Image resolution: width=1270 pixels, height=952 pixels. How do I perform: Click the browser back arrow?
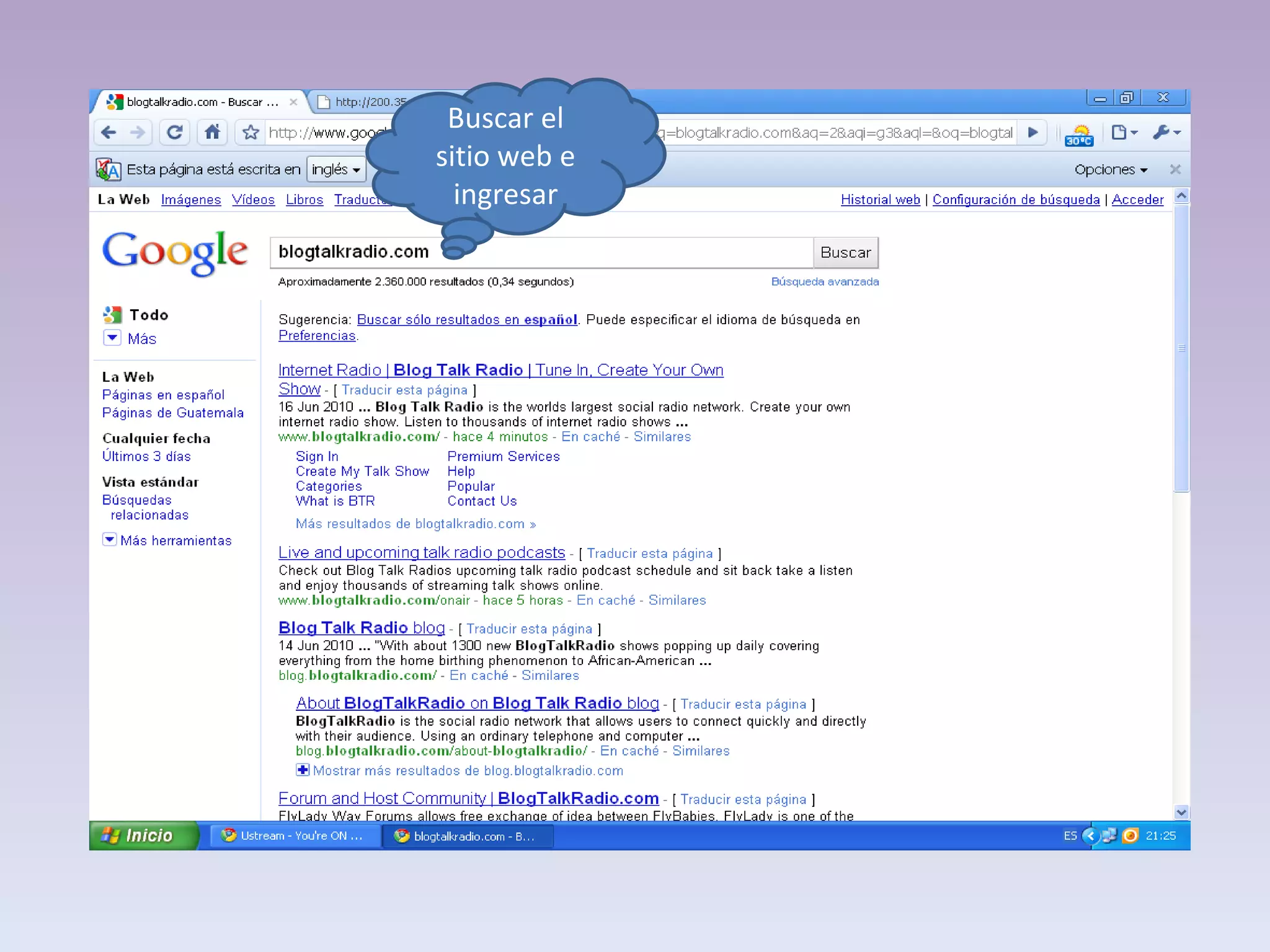(x=109, y=133)
